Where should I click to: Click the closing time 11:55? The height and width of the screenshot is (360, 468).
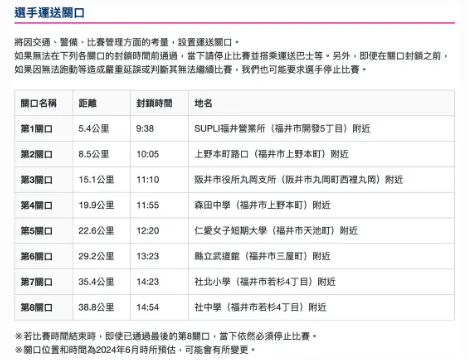(148, 205)
